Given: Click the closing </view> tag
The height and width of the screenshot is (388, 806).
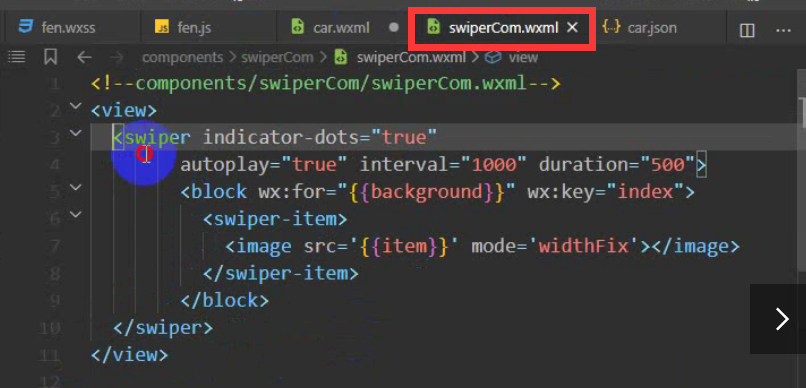Looking at the screenshot, I should pos(129,355).
